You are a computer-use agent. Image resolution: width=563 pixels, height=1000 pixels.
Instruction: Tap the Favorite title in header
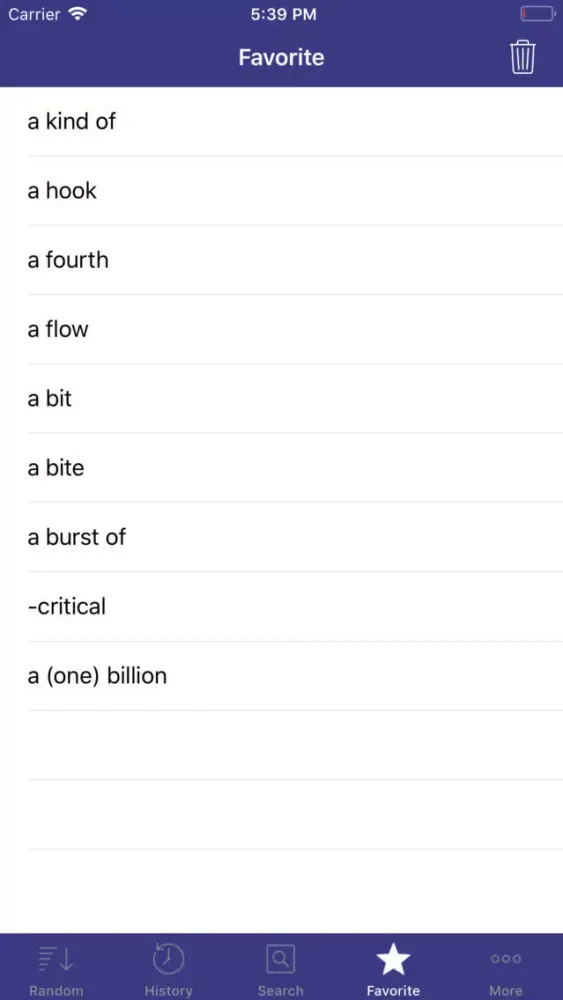click(281, 57)
